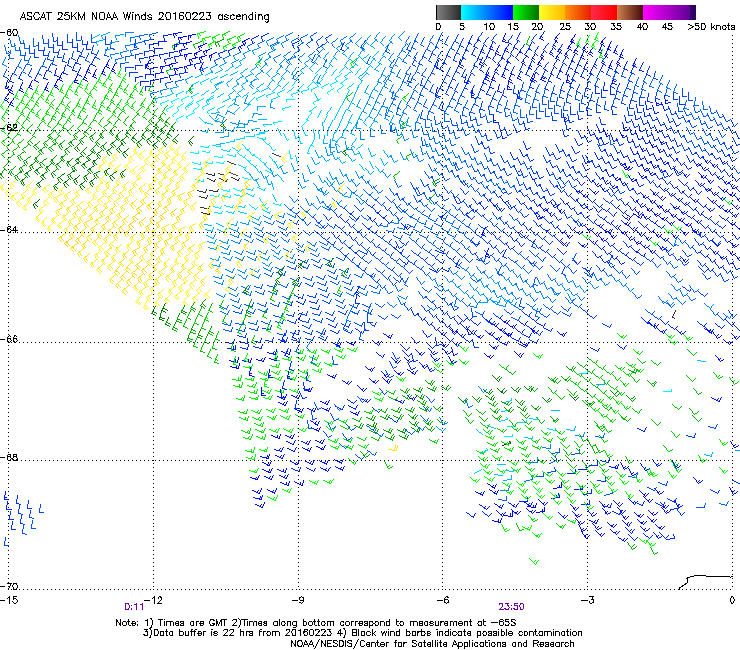Click the red 30-35 knots legend color
Image resolution: width=740 pixels, height=650 pixels.
[x=604, y=12]
